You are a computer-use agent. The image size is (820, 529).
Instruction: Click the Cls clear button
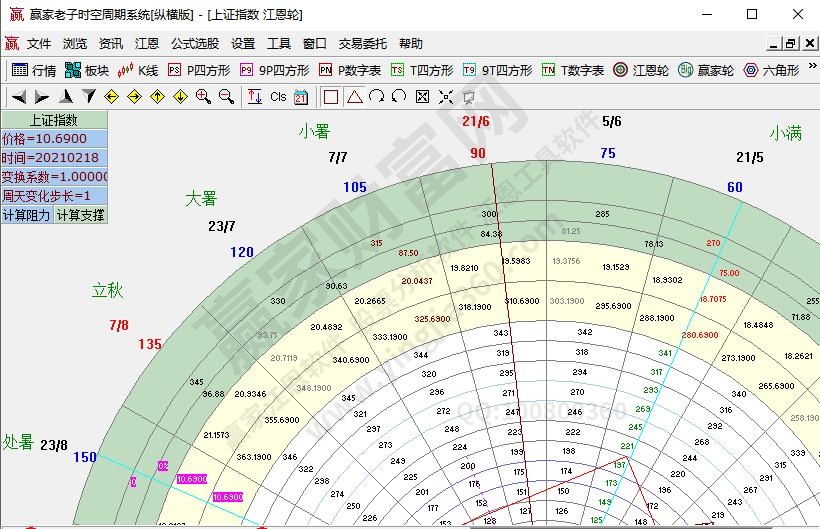pyautogui.click(x=278, y=97)
